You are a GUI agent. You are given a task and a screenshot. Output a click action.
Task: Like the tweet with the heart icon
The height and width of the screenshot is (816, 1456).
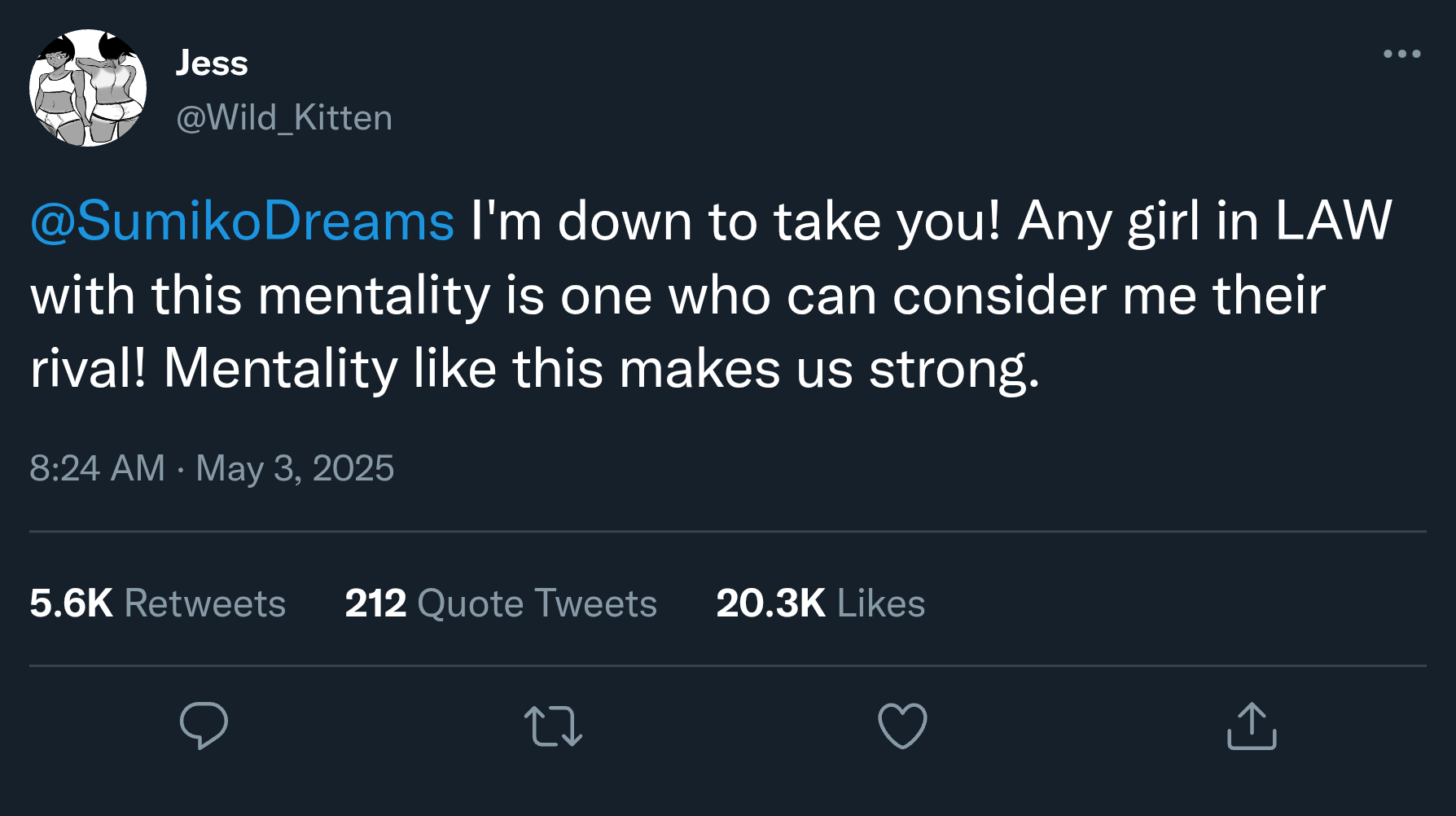tap(902, 726)
